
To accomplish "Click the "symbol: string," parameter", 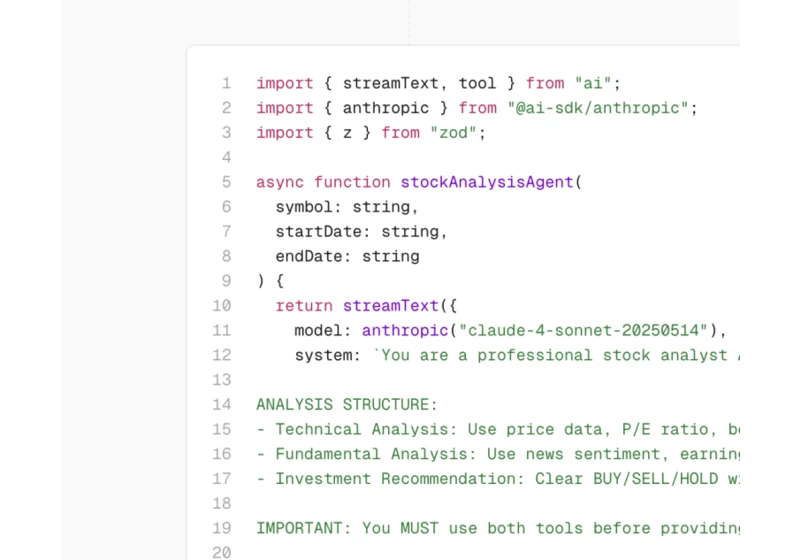I will pos(347,207).
